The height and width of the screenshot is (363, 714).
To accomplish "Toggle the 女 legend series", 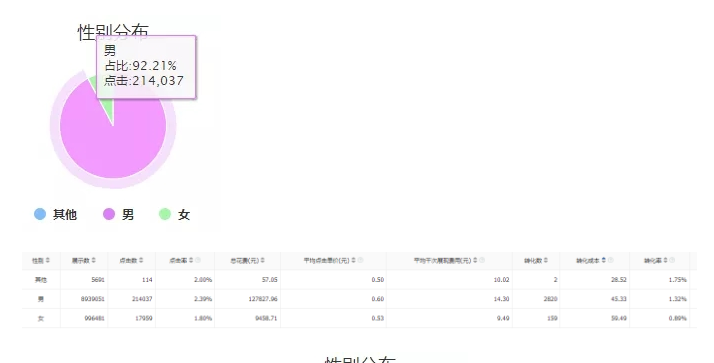I will point(174,214).
